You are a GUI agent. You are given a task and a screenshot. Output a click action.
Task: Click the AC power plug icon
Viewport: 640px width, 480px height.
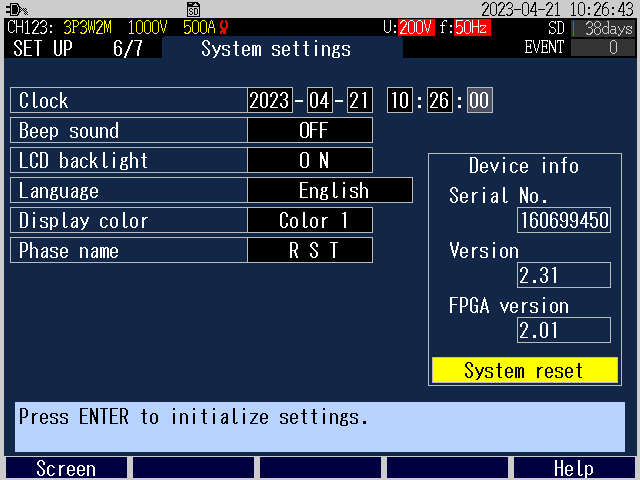pos(16,9)
